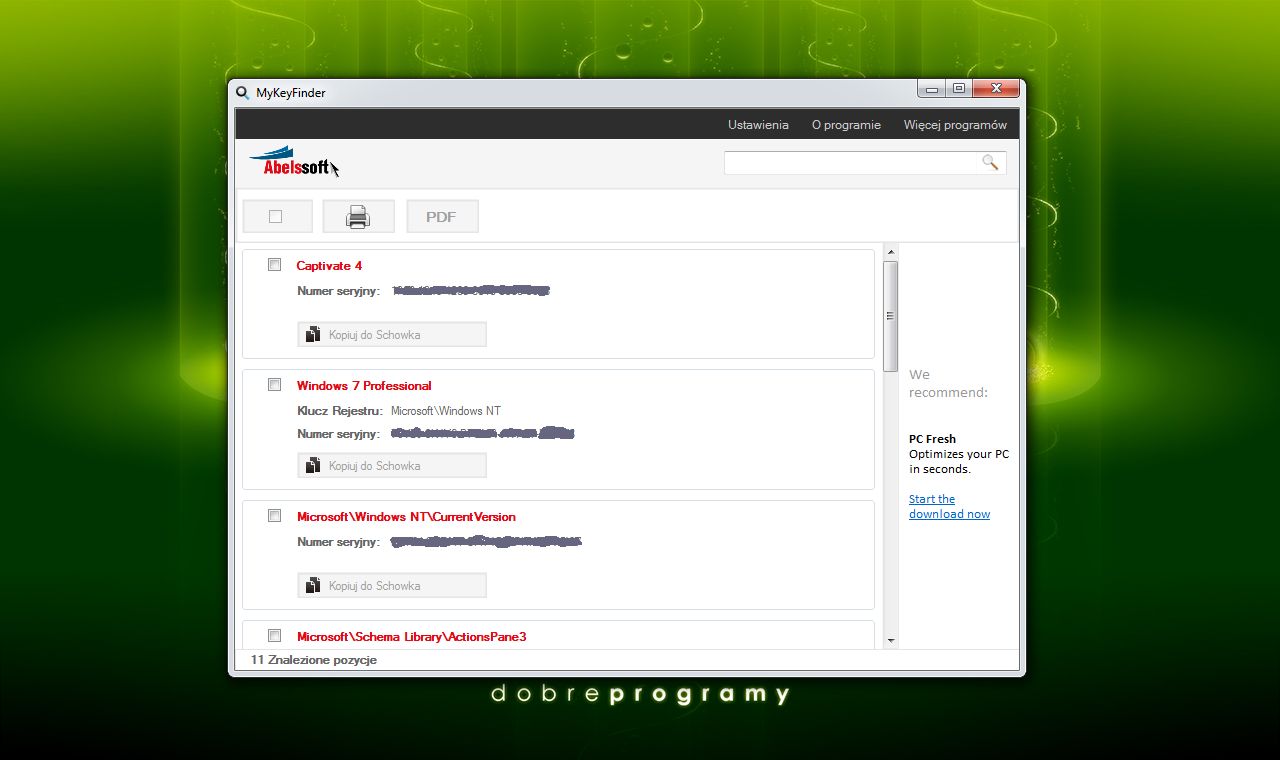This screenshot has height=760, width=1280.
Task: Open the O programie menu
Action: click(x=846, y=125)
